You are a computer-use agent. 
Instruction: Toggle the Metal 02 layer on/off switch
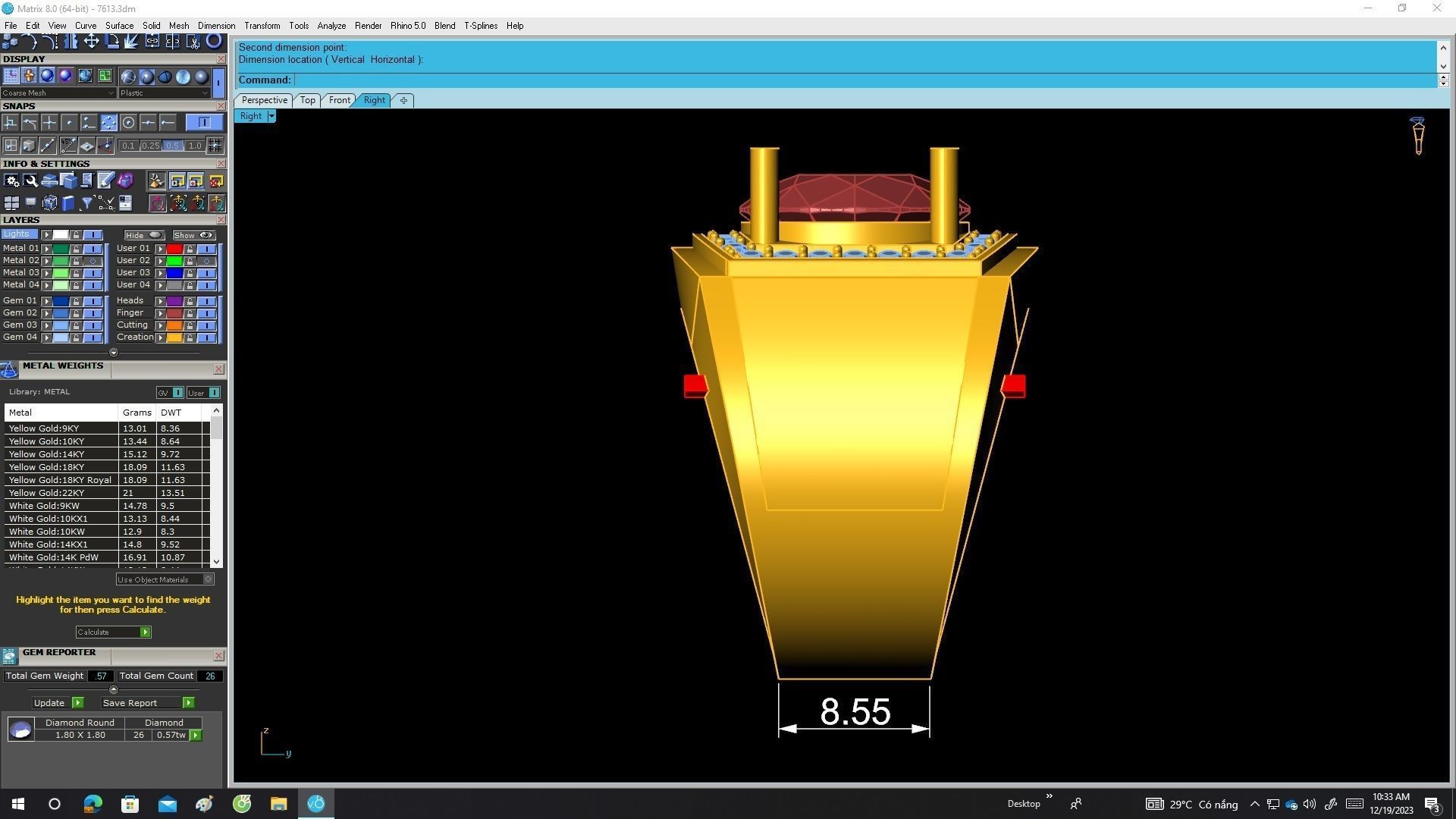tap(93, 261)
